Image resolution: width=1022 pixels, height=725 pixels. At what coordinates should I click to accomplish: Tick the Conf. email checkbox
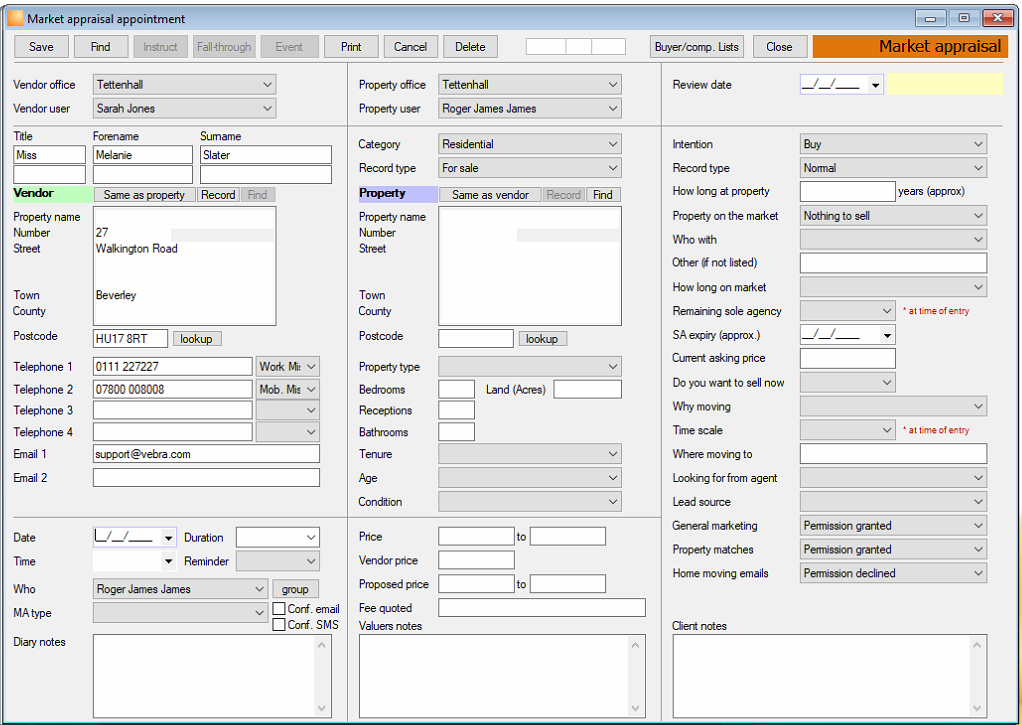pos(279,609)
